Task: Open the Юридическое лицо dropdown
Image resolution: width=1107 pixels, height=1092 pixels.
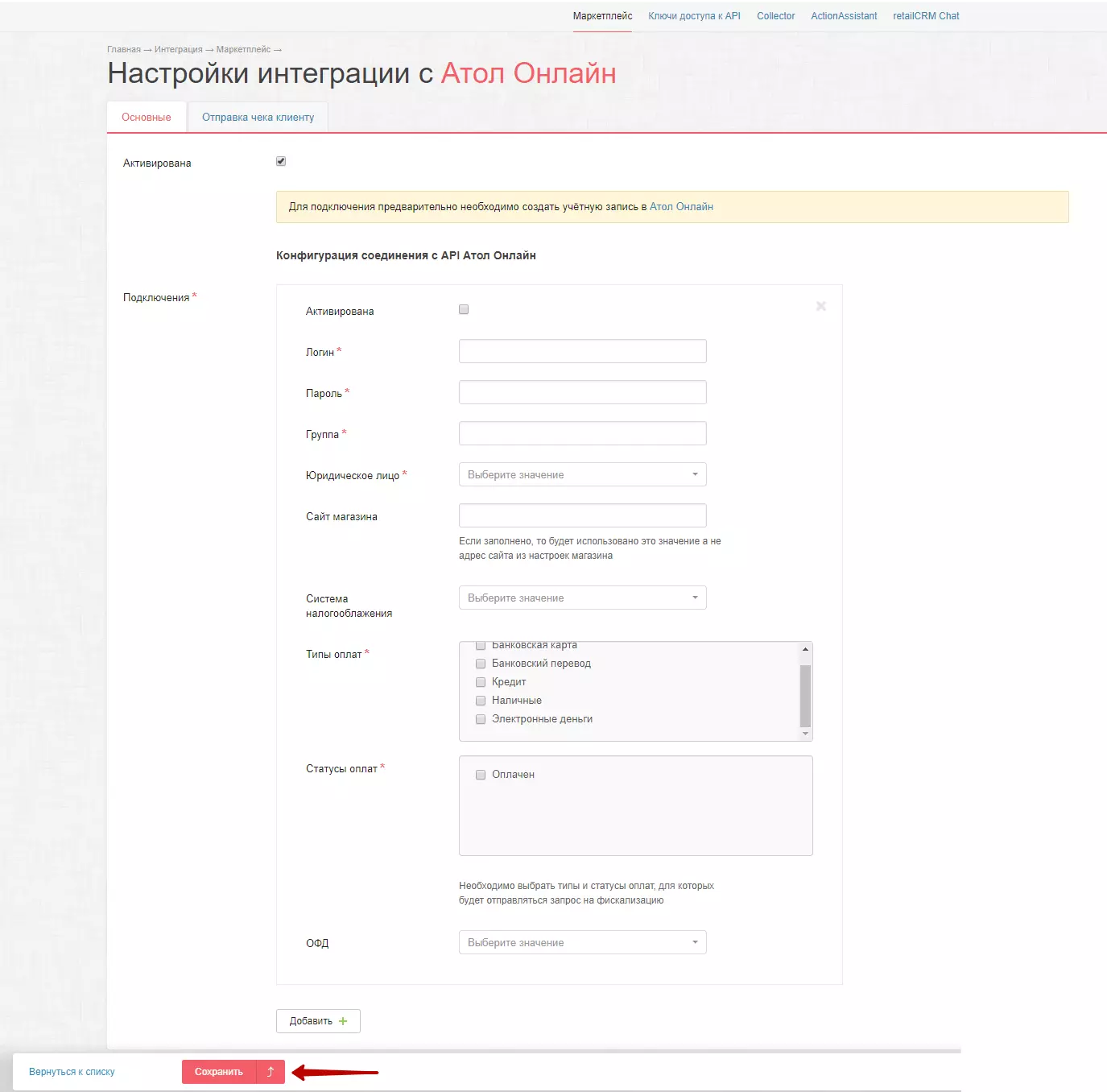Action: (x=583, y=474)
